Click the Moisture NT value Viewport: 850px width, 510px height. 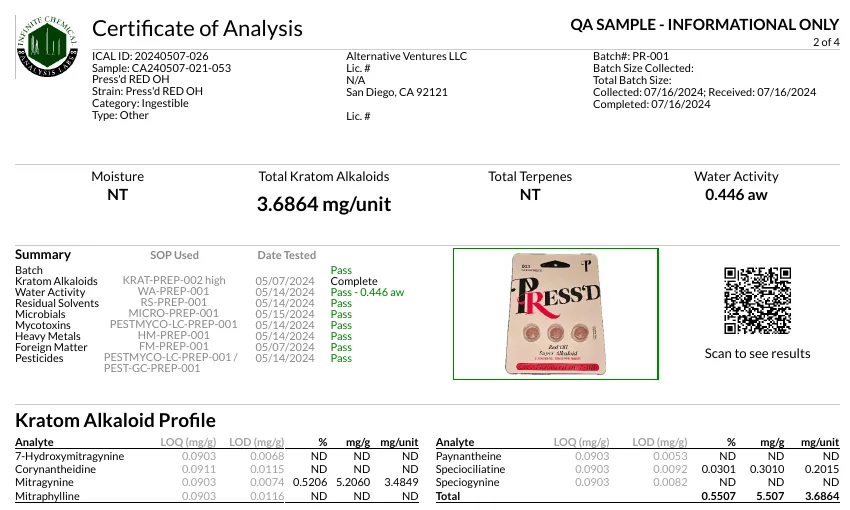click(118, 195)
